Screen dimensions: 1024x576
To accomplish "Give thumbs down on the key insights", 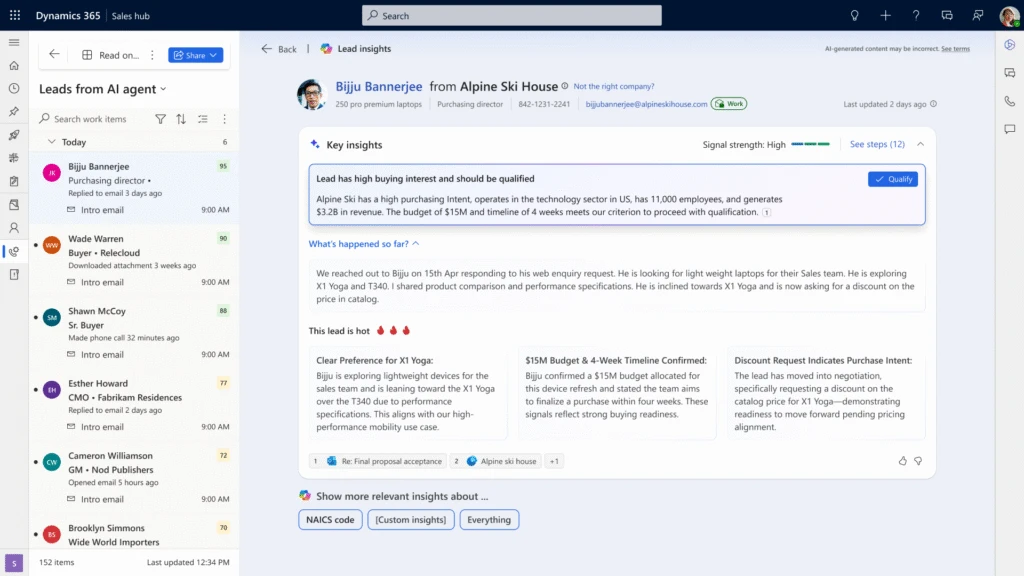I will coord(920,461).
